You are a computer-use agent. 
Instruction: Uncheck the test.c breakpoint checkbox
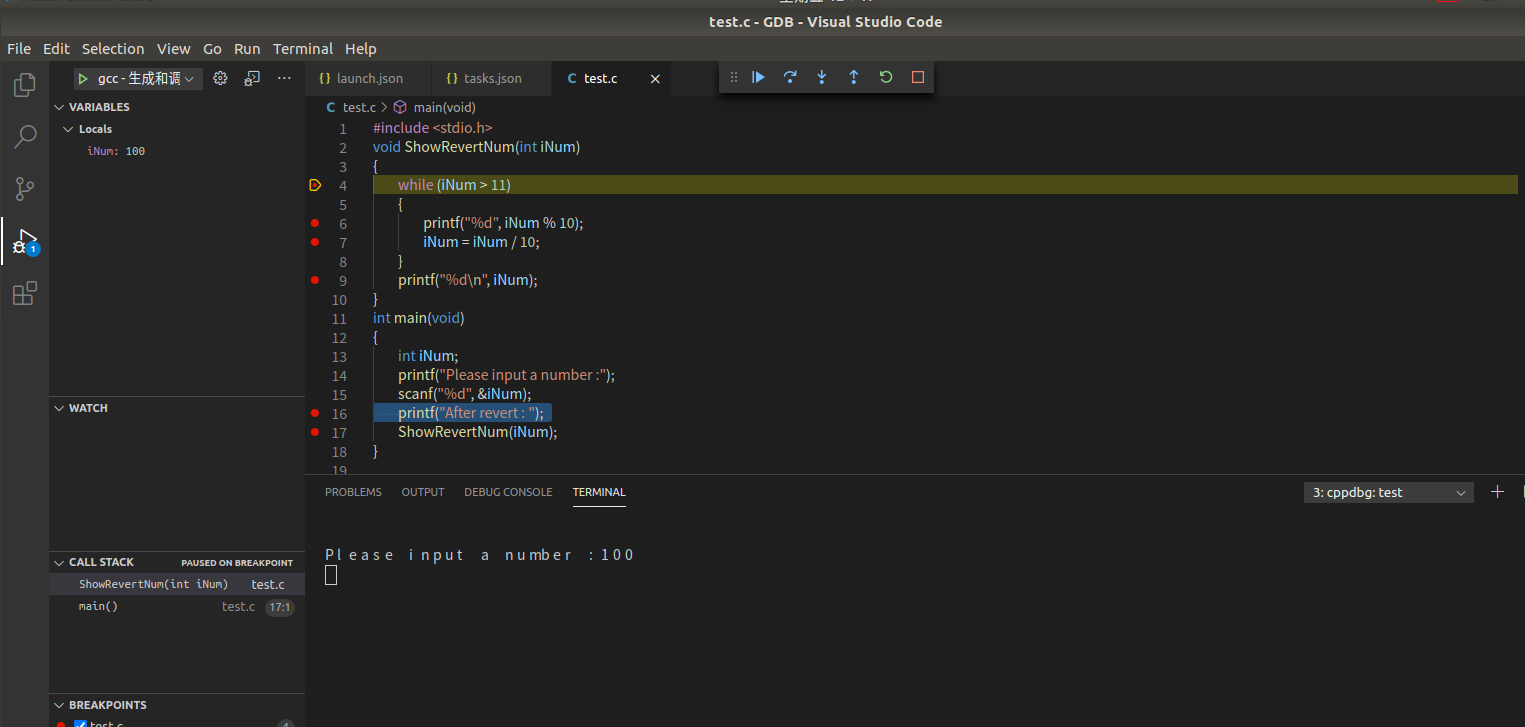(81, 724)
